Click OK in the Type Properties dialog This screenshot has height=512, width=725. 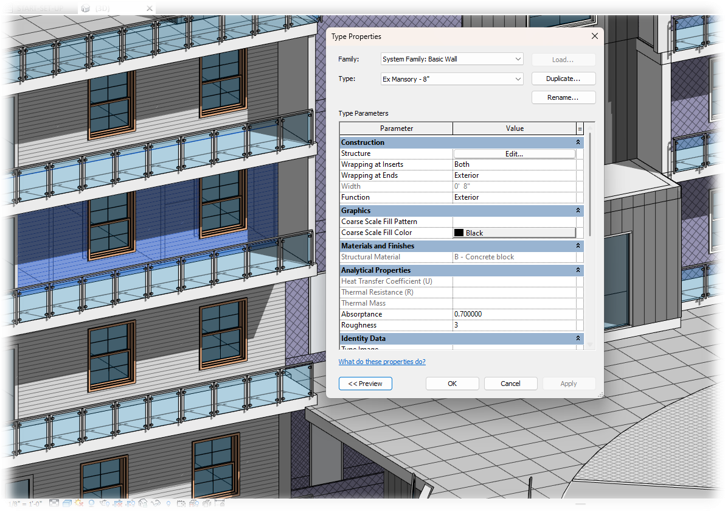452,383
